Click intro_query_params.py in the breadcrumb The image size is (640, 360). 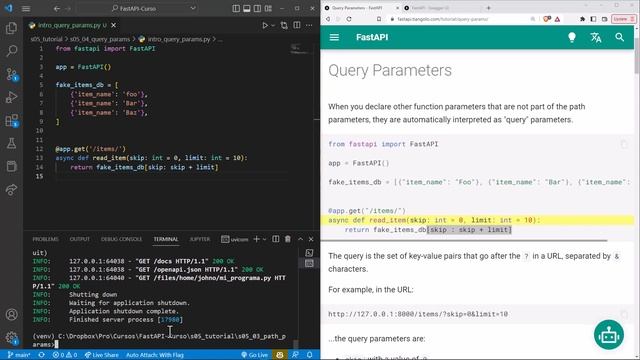point(179,39)
